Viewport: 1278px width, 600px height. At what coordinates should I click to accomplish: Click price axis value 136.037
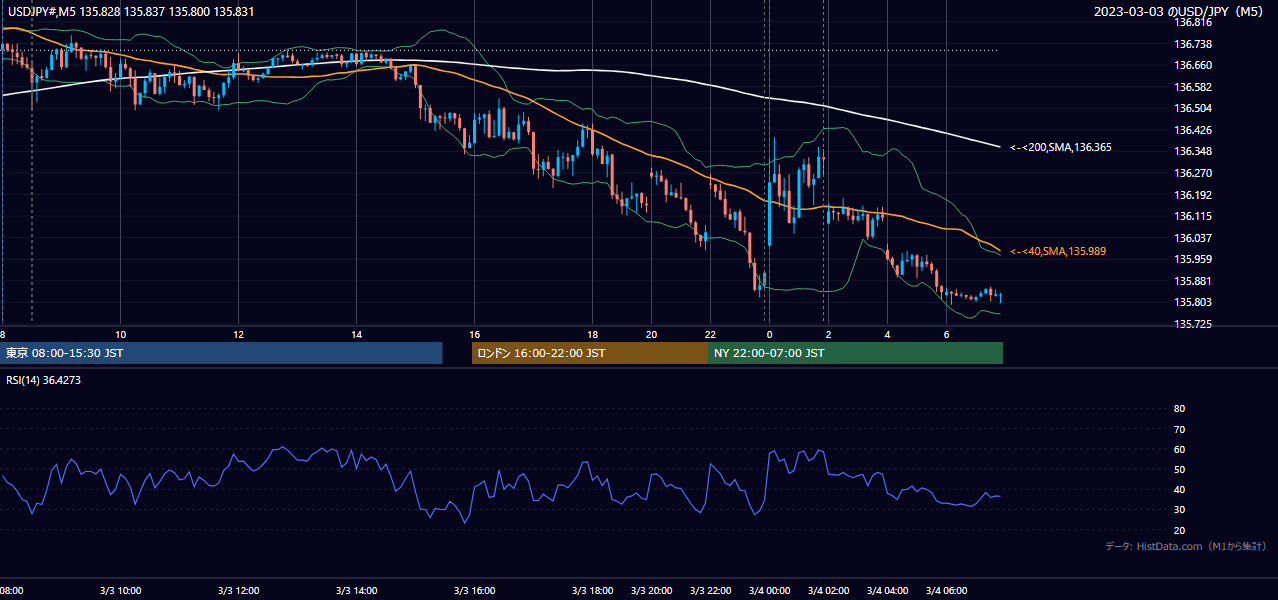tap(1192, 238)
